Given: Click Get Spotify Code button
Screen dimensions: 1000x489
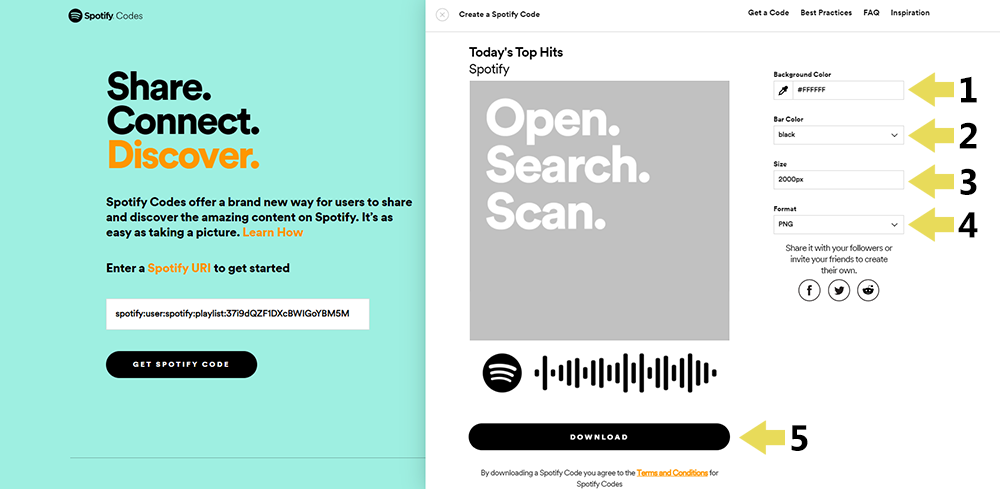Looking at the screenshot, I should (x=181, y=365).
